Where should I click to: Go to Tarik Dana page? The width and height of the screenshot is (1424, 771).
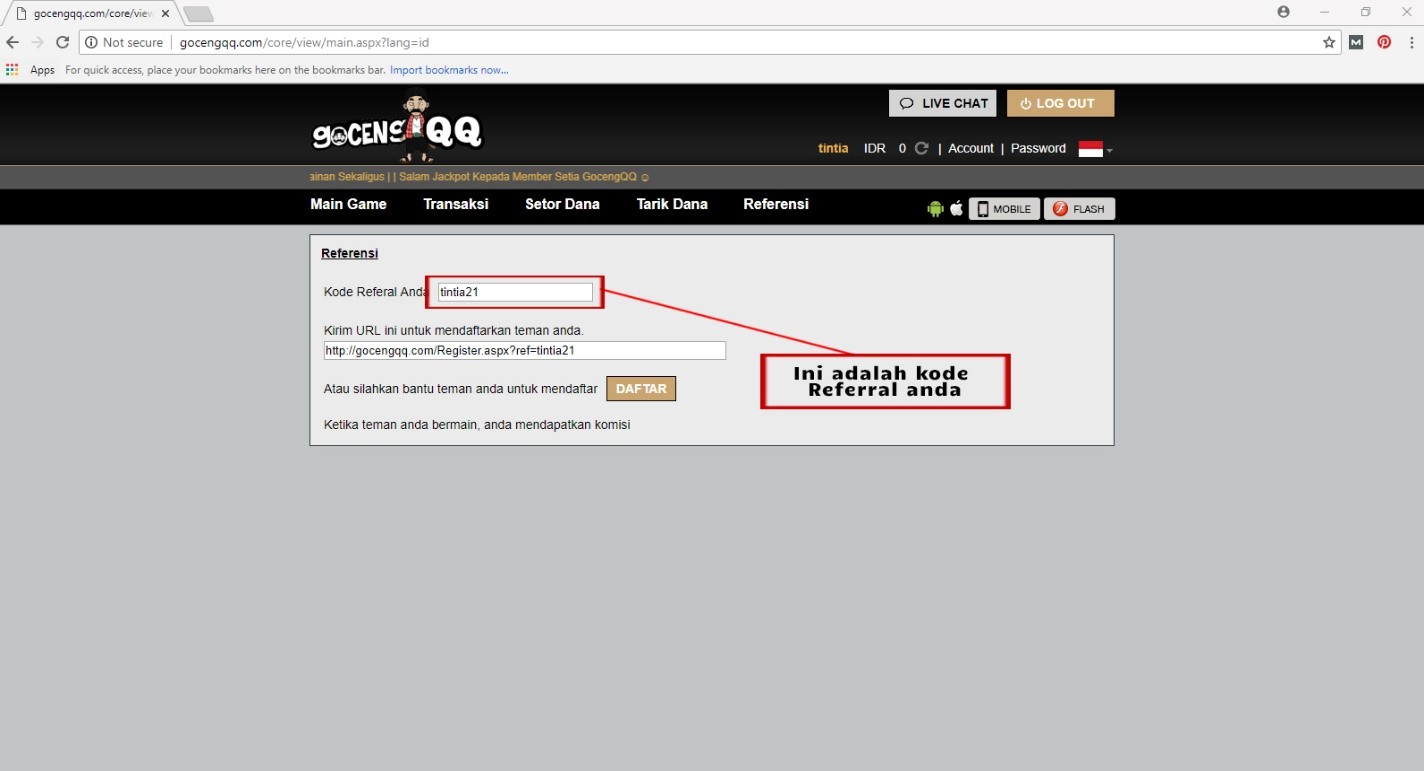pos(672,204)
